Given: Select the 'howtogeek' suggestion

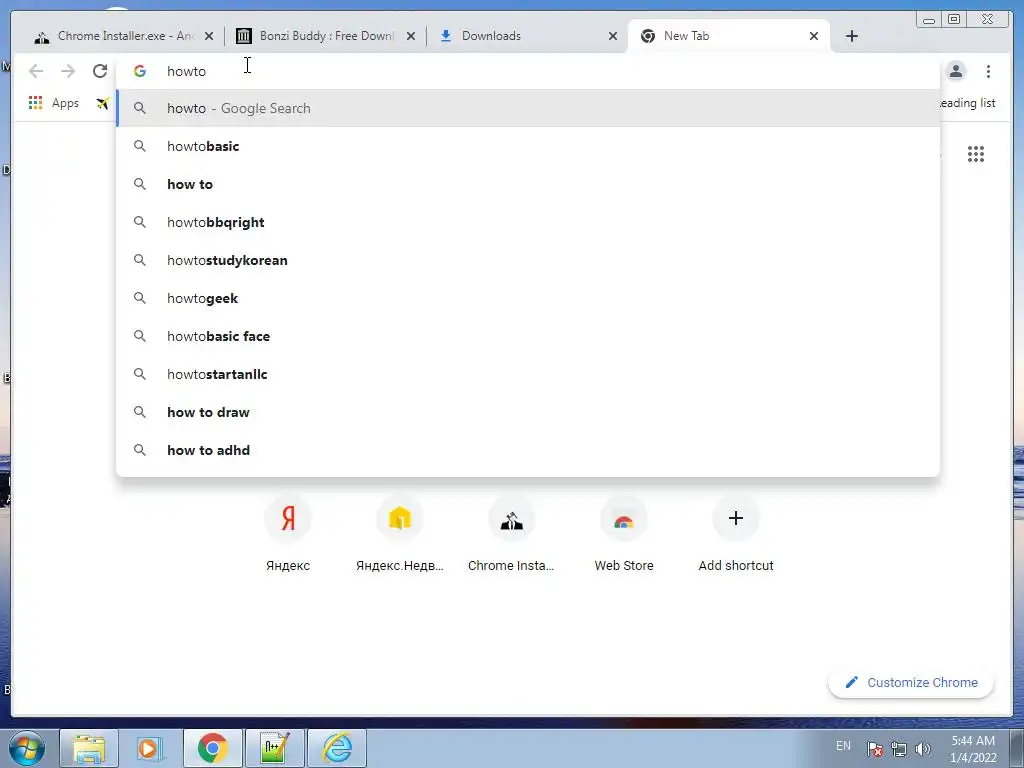Looking at the screenshot, I should (528, 298).
